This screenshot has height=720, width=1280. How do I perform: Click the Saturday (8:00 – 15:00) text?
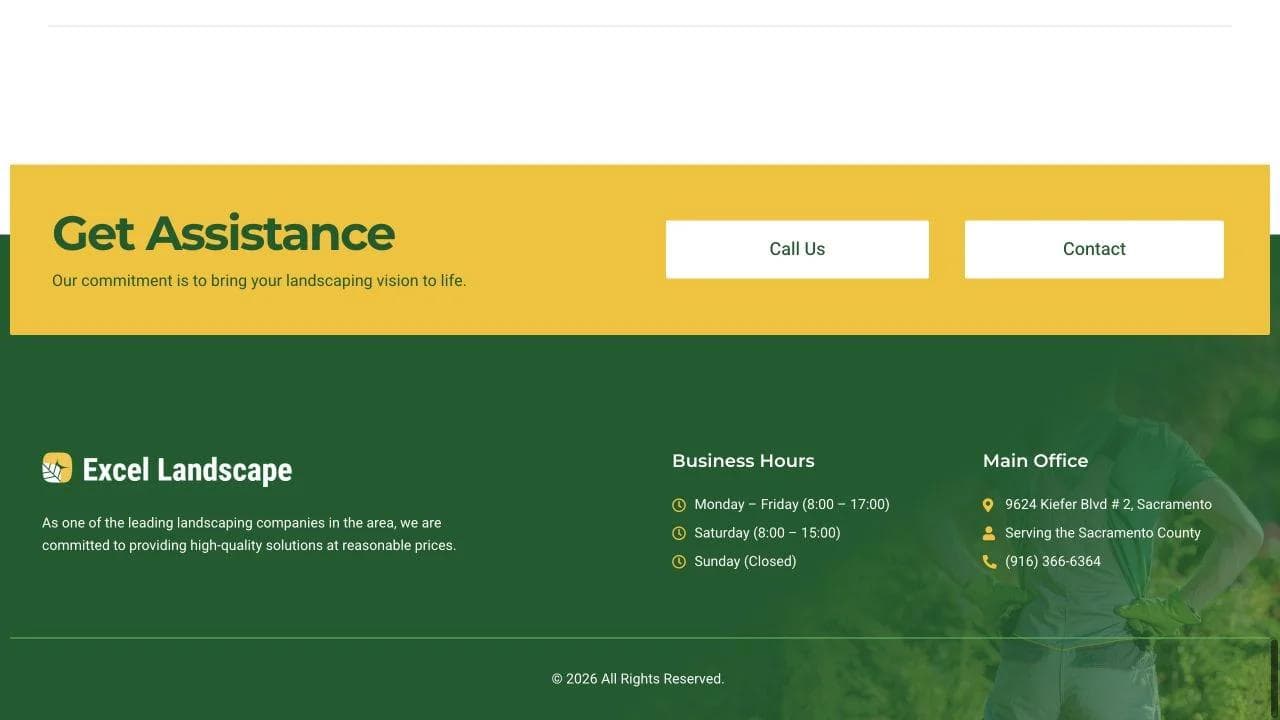click(x=767, y=533)
